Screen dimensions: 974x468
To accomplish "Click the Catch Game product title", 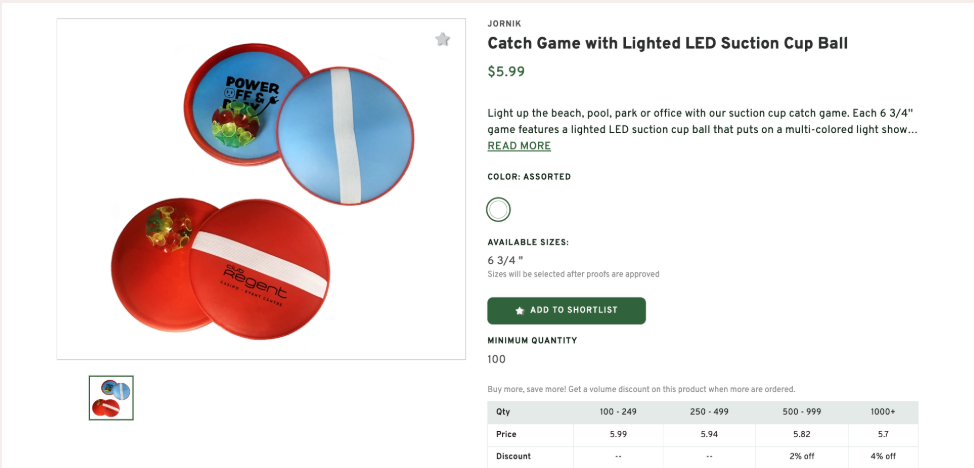I will [667, 43].
